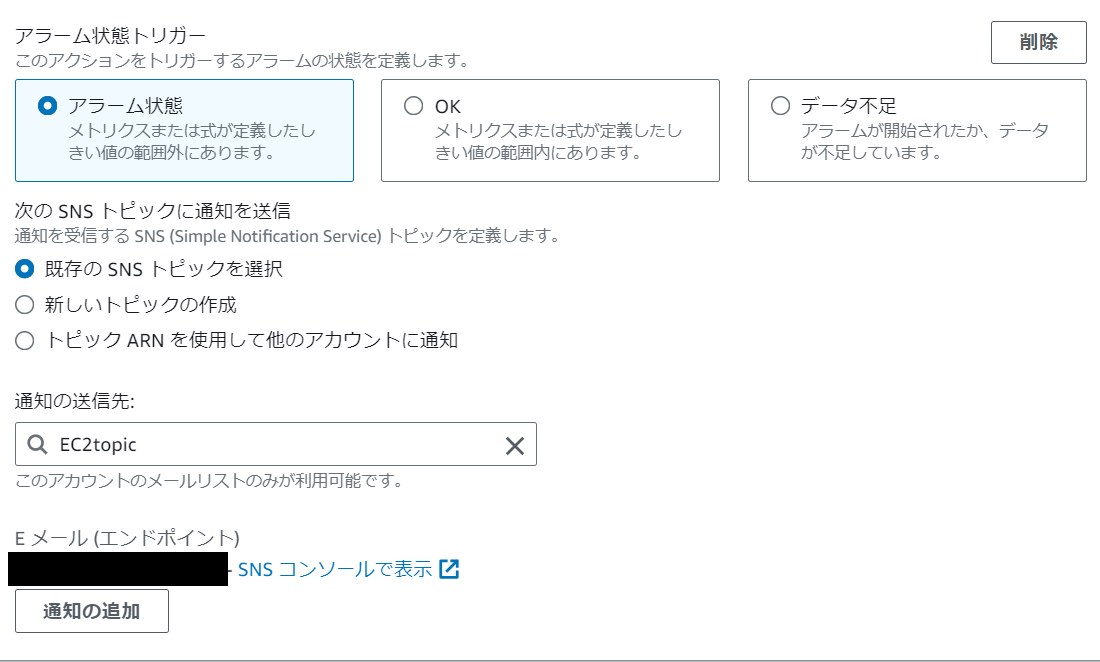Focus the EC2topic search input field
1100x662 pixels.
(x=276, y=444)
